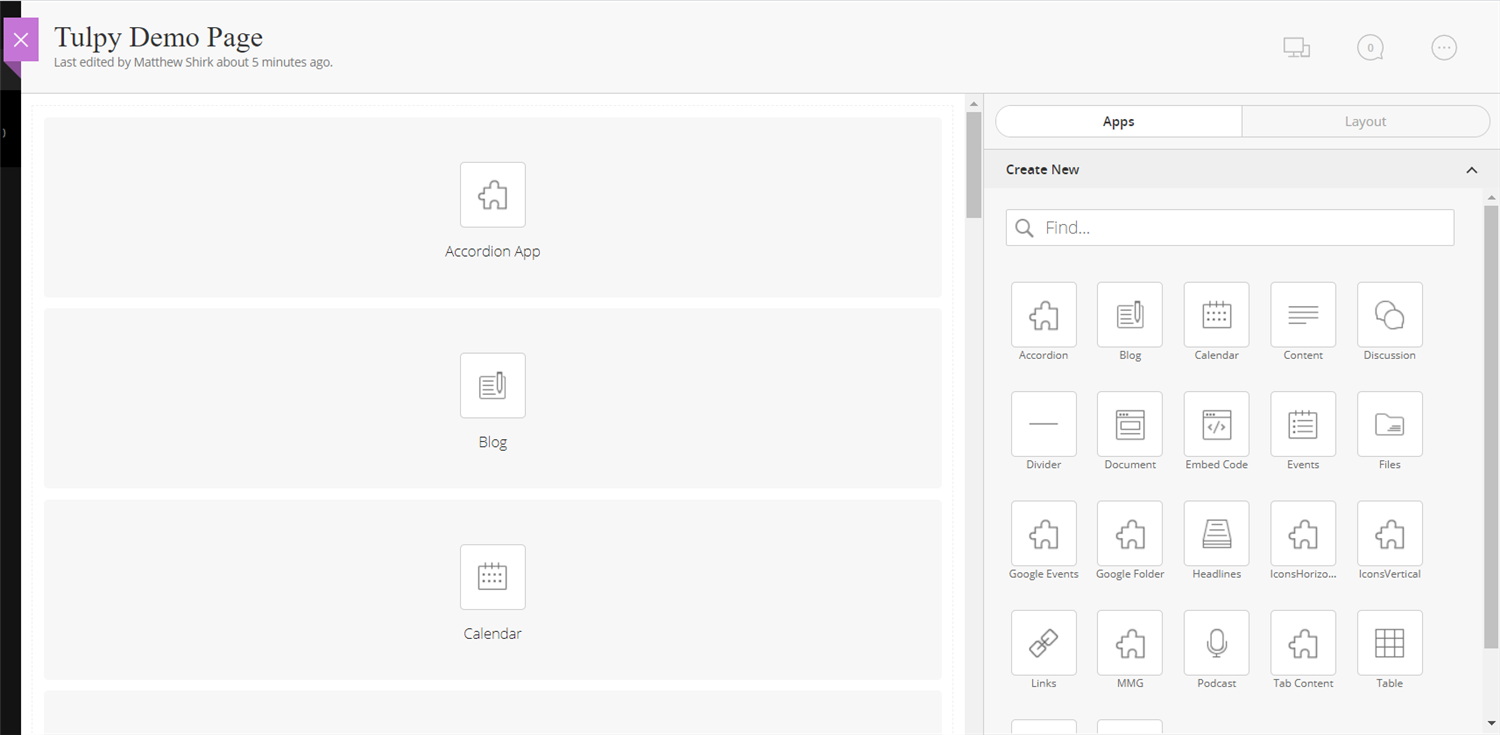Screen dimensions: 1500x735
Task: Add a Calendar app from Create New
Action: coord(1216,315)
